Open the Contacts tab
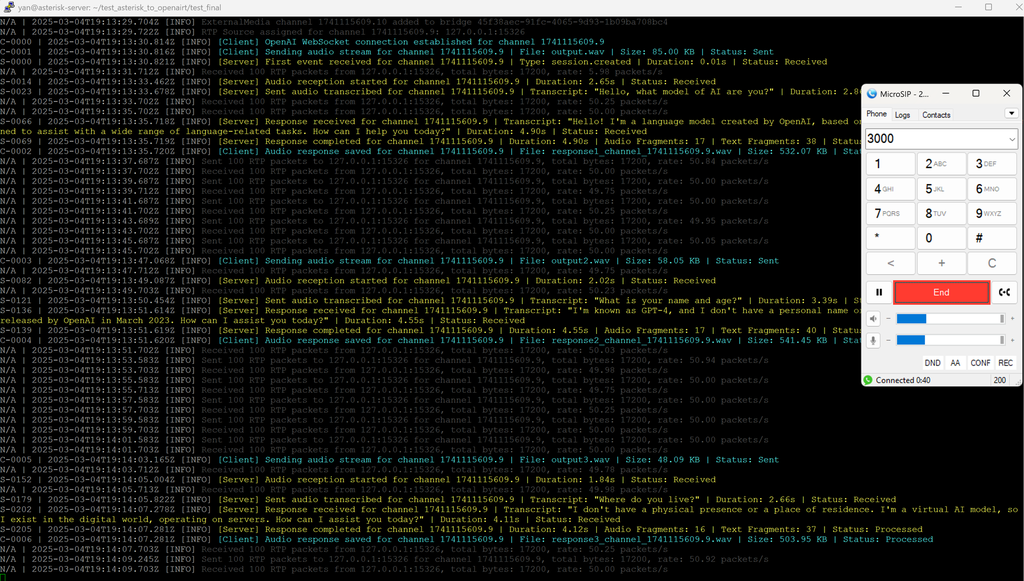This screenshot has height=581, width=1024. (x=936, y=115)
